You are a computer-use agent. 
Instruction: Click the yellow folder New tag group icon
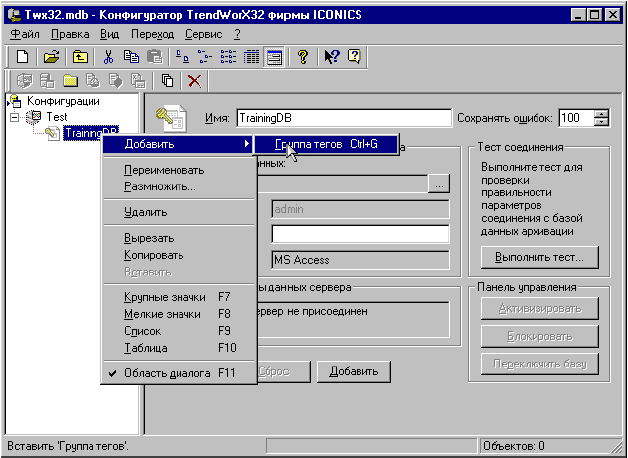tap(70, 81)
